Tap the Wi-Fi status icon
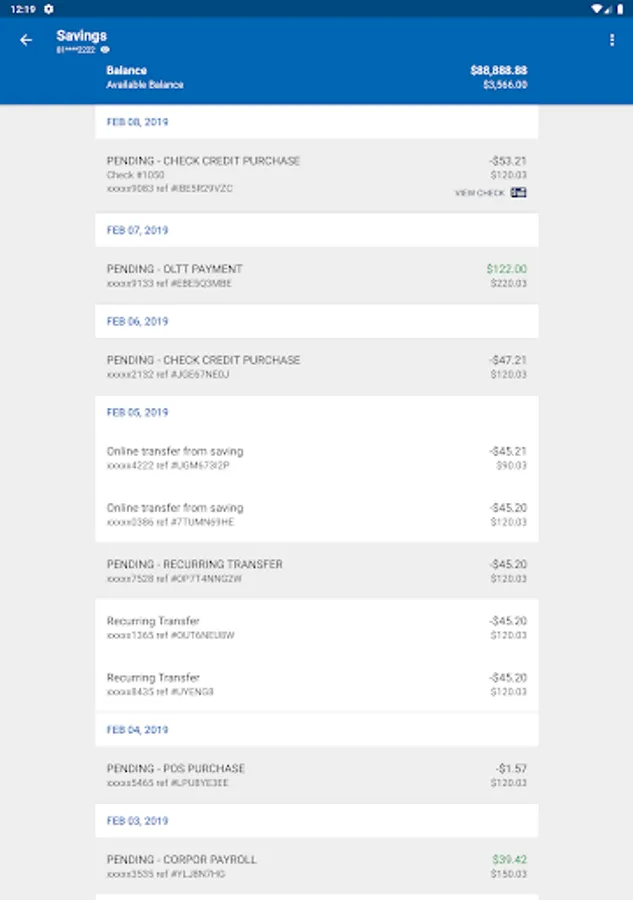Viewport: 633px width, 900px height. pos(596,9)
